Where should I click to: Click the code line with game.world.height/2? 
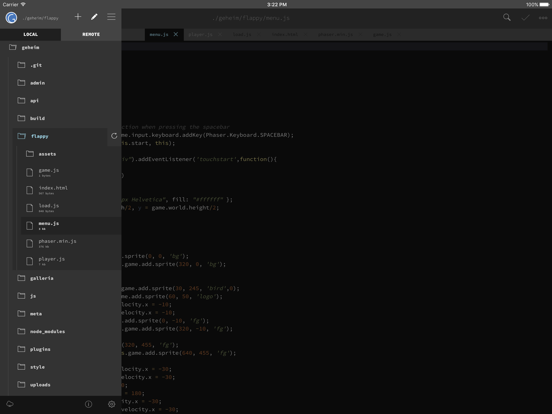coord(170,208)
